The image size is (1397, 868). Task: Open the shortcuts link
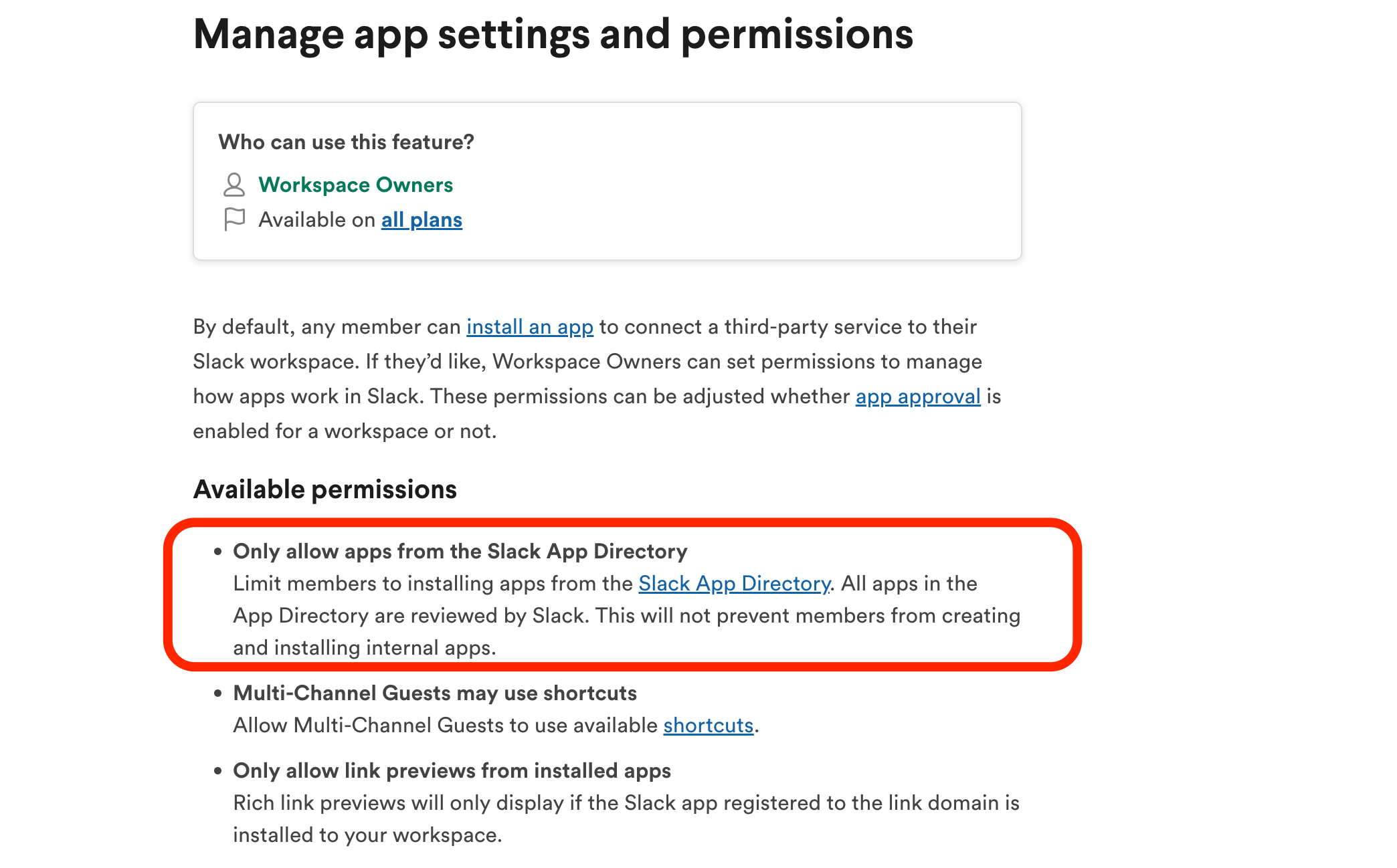click(x=709, y=726)
